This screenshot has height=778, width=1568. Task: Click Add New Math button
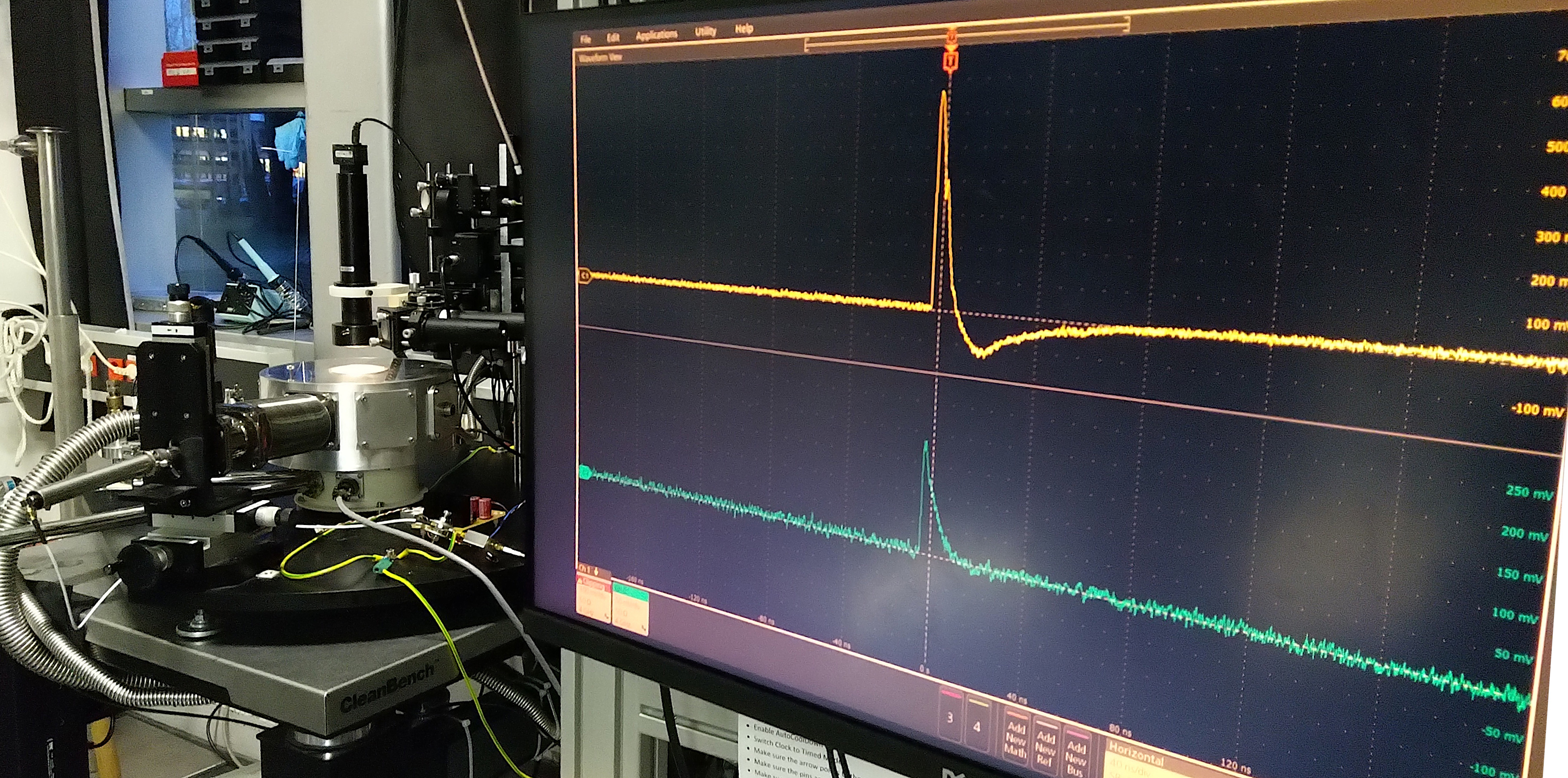coord(1016,738)
